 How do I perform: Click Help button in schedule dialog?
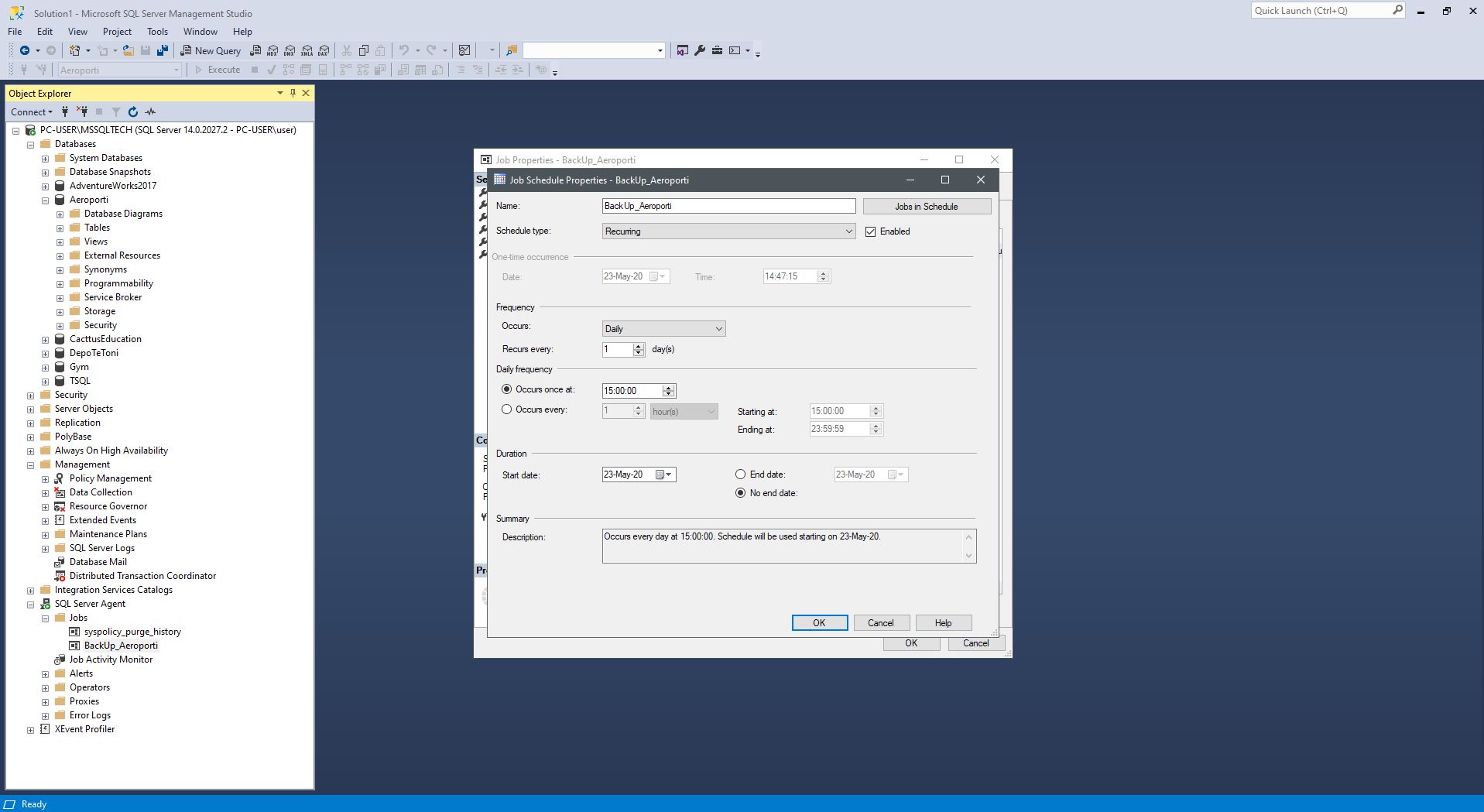pos(943,623)
